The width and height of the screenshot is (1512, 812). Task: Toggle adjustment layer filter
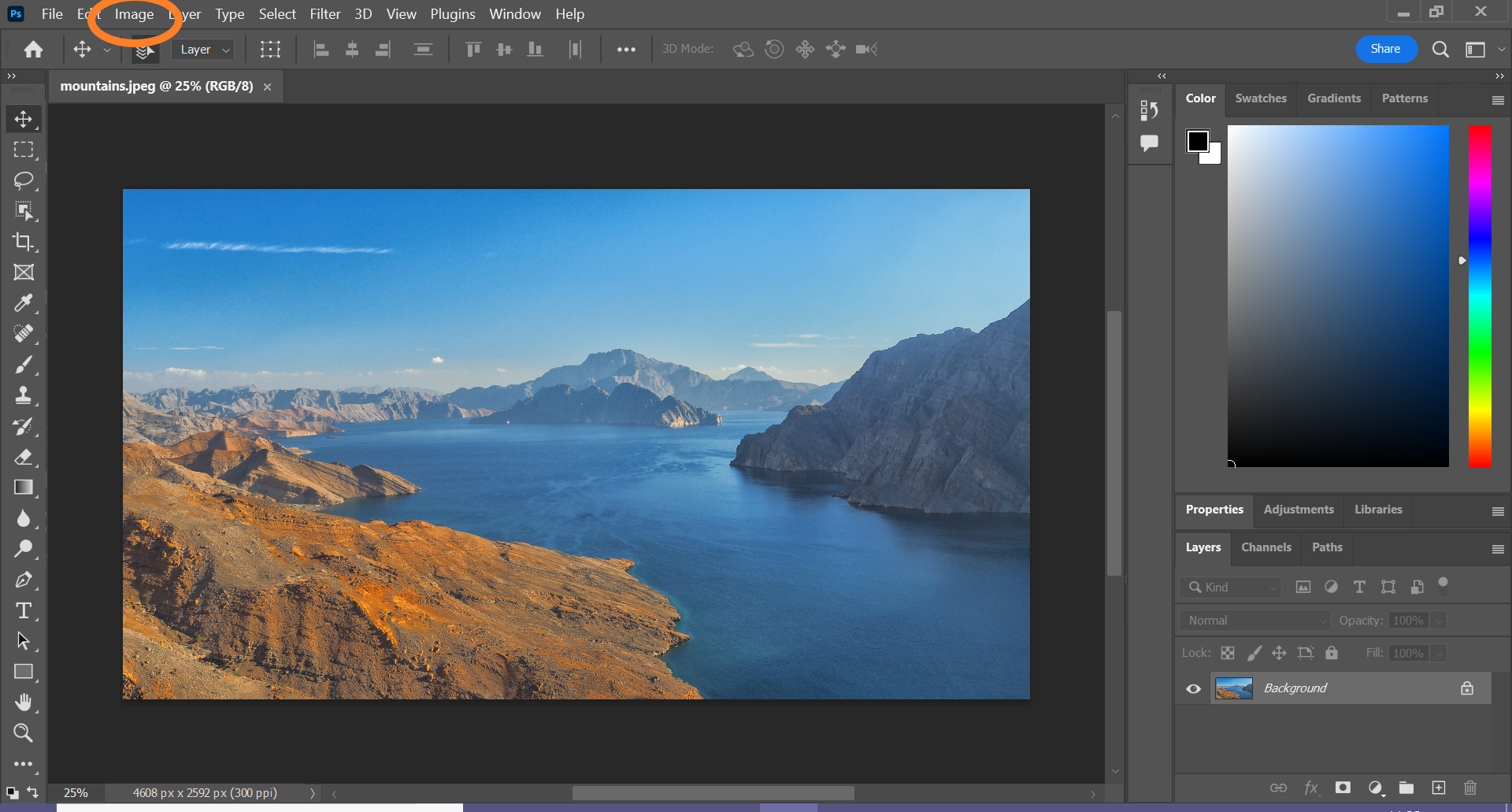pyautogui.click(x=1331, y=588)
